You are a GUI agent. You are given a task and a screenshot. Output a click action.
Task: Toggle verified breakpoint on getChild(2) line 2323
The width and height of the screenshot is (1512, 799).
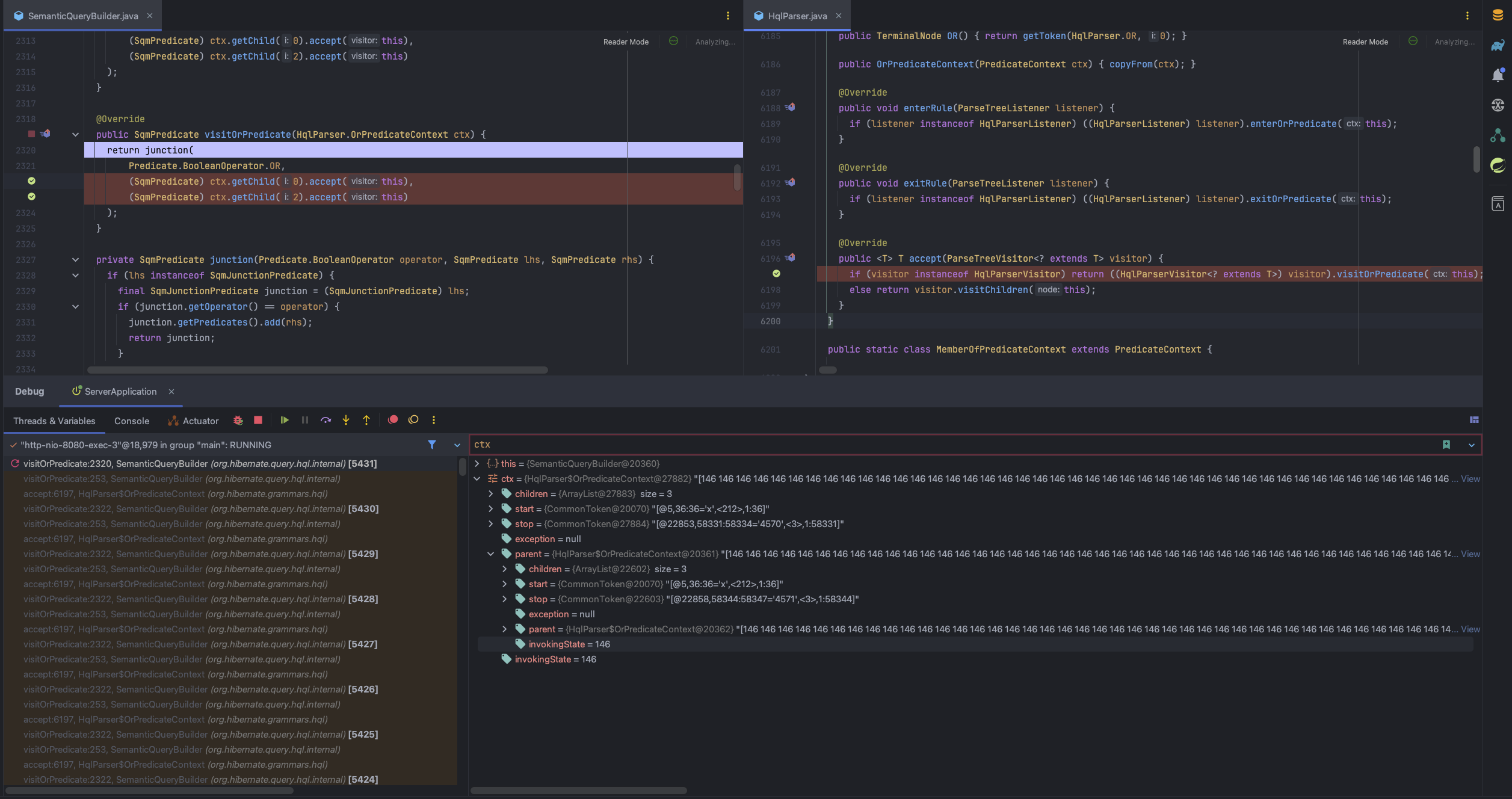[31, 196]
